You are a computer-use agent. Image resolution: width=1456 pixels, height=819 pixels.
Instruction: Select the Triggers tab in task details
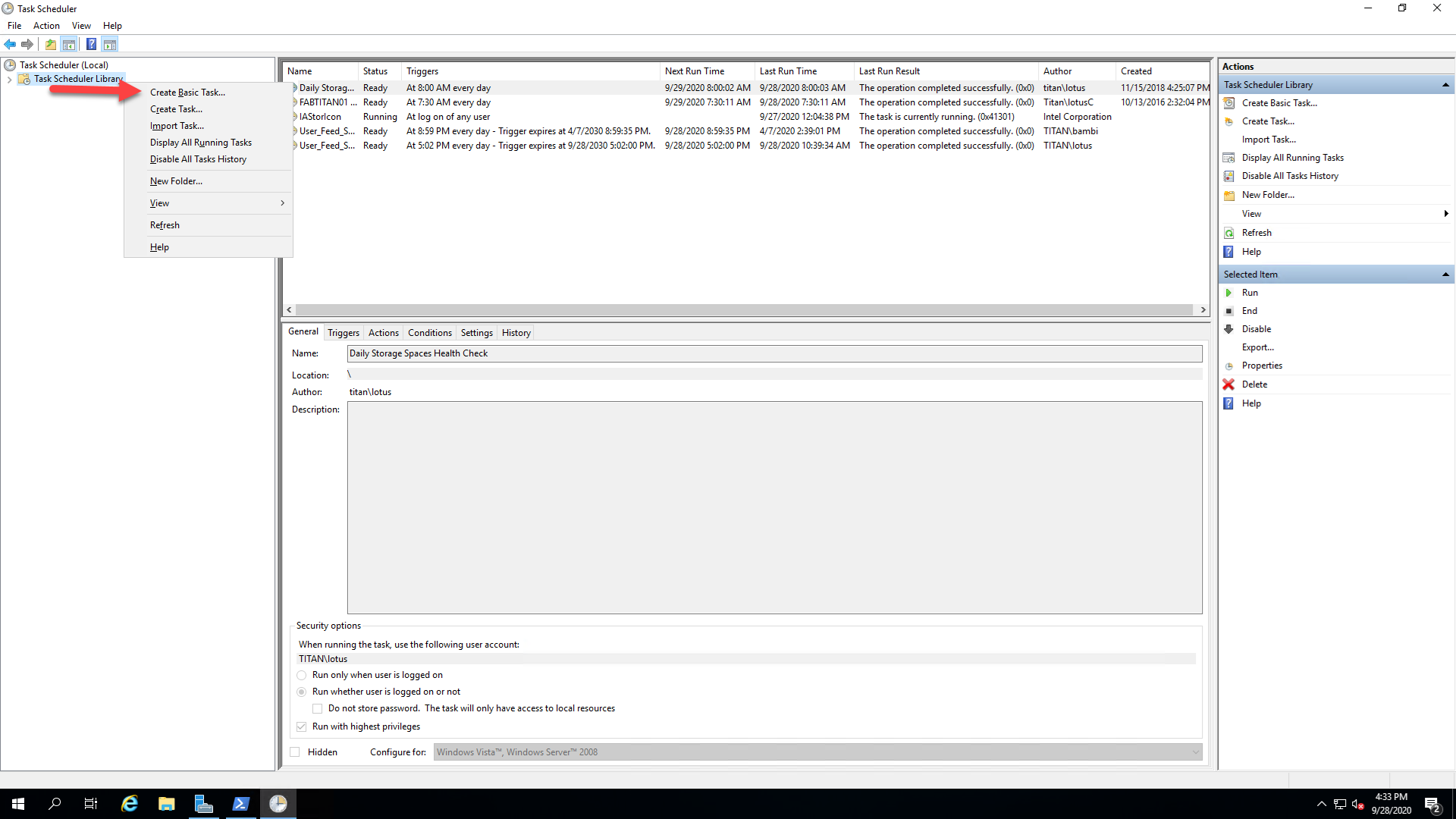(343, 332)
